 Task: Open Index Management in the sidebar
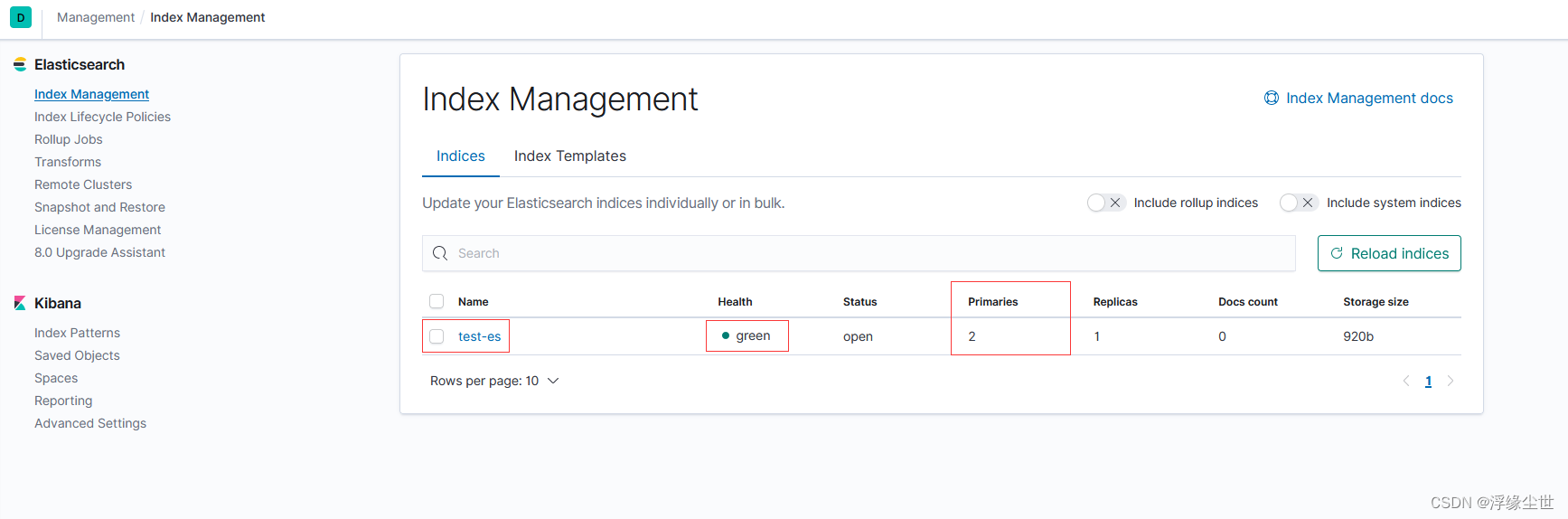(91, 94)
